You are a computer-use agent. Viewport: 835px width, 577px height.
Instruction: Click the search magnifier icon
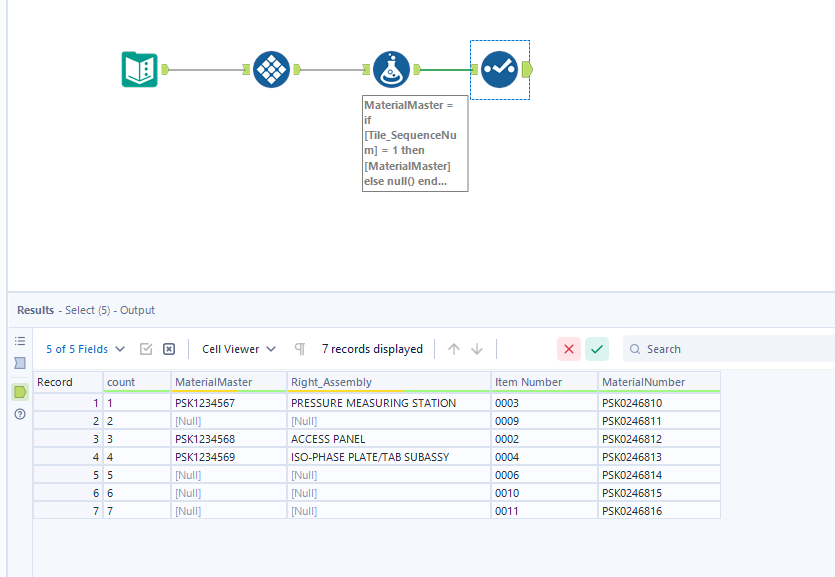635,349
